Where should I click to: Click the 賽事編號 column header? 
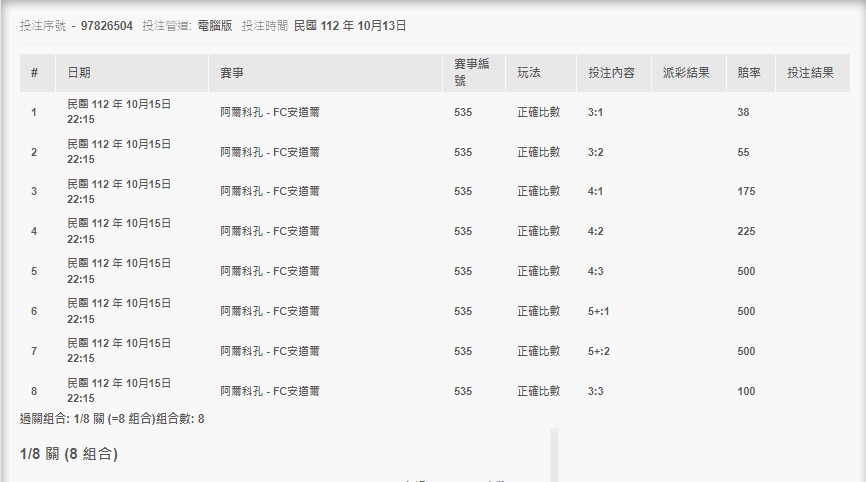(472, 72)
